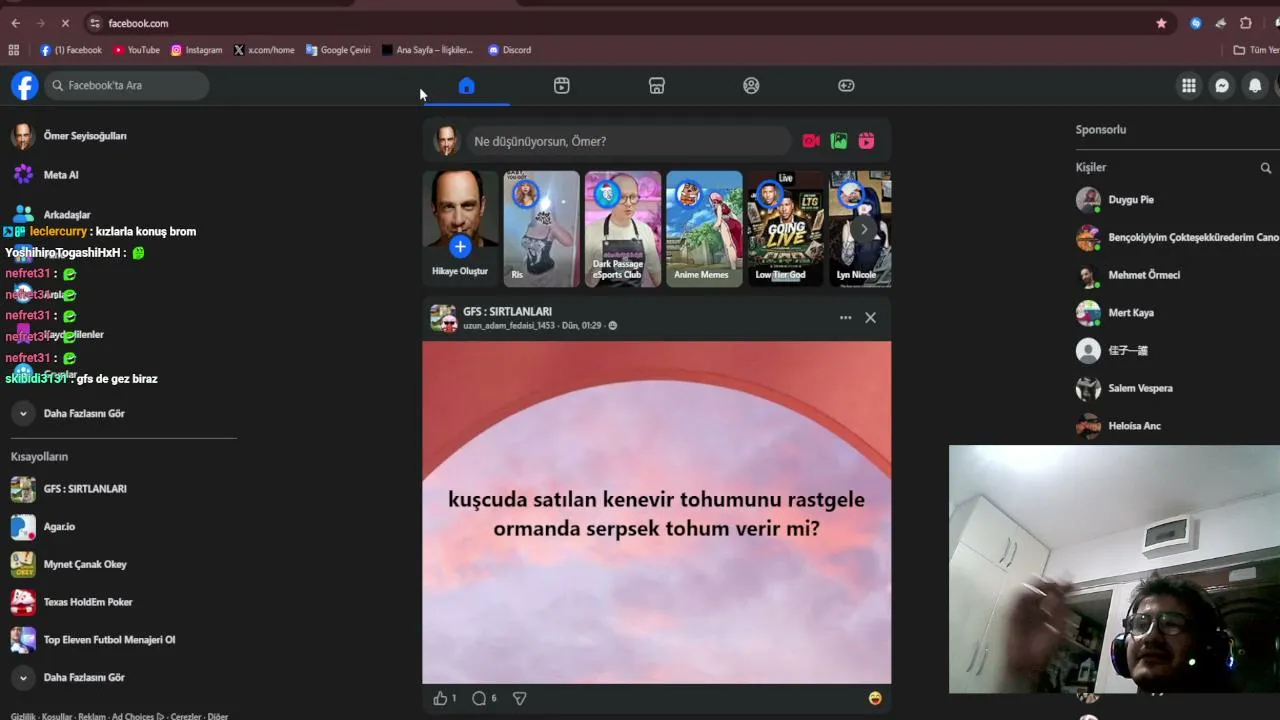
Task: View the Ris story
Action: [541, 229]
